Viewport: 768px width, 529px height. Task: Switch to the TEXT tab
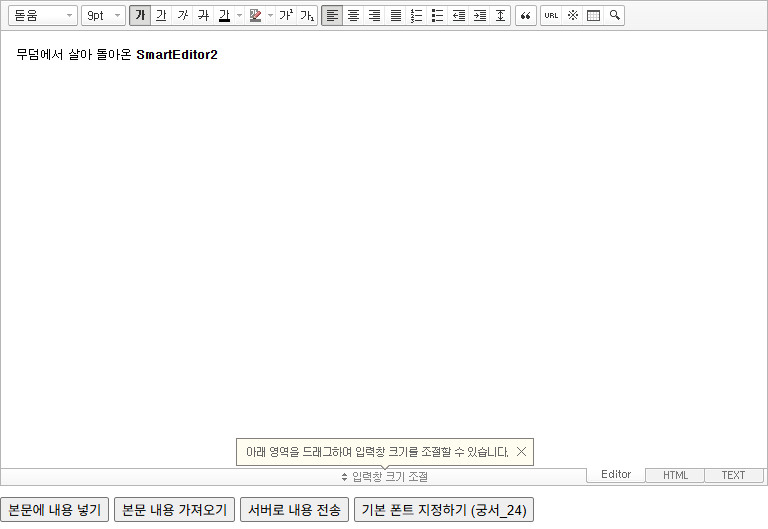click(734, 475)
